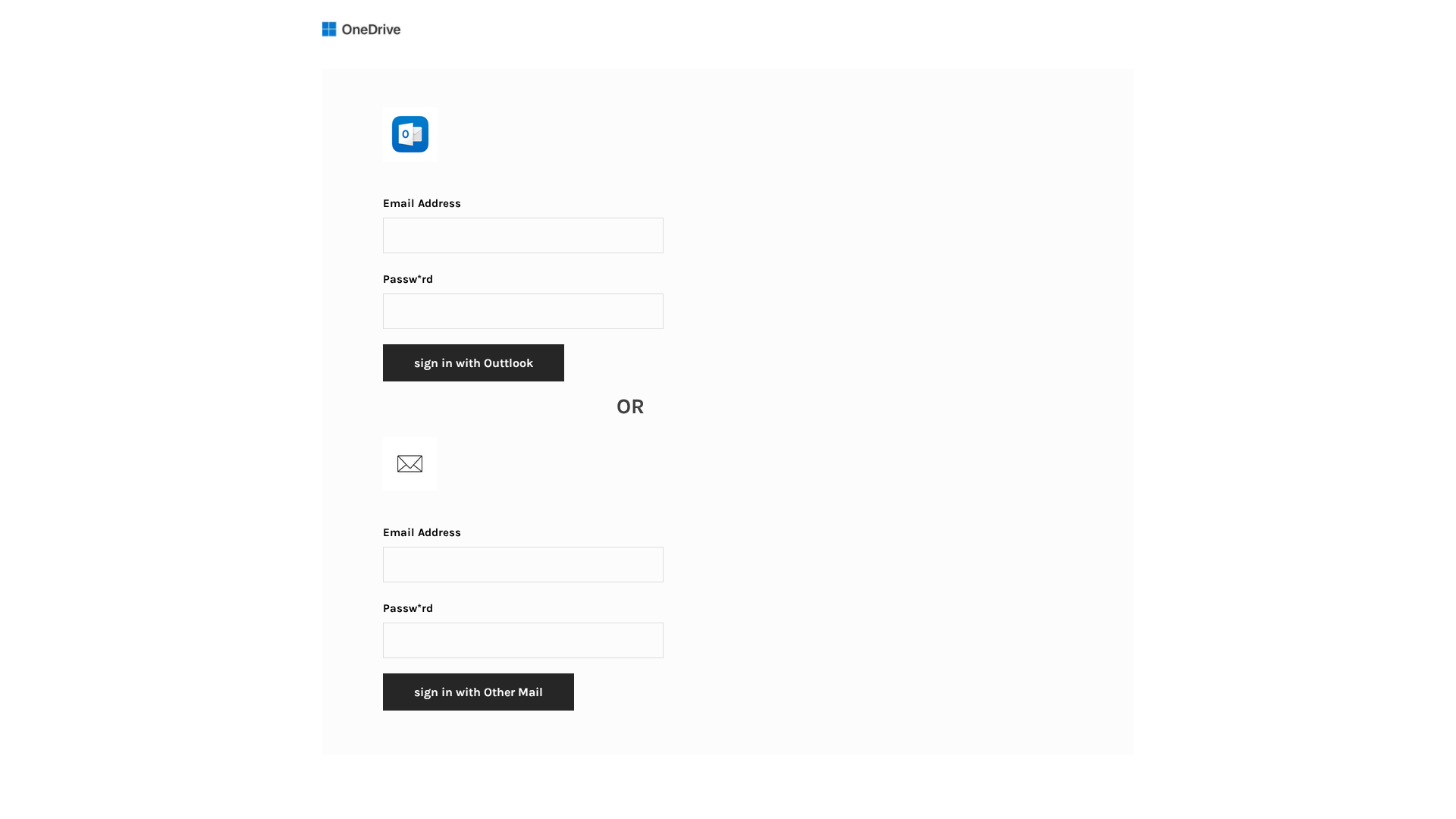Focus the top Passw*rd input box
The image size is (1456, 819).
[x=522, y=311]
